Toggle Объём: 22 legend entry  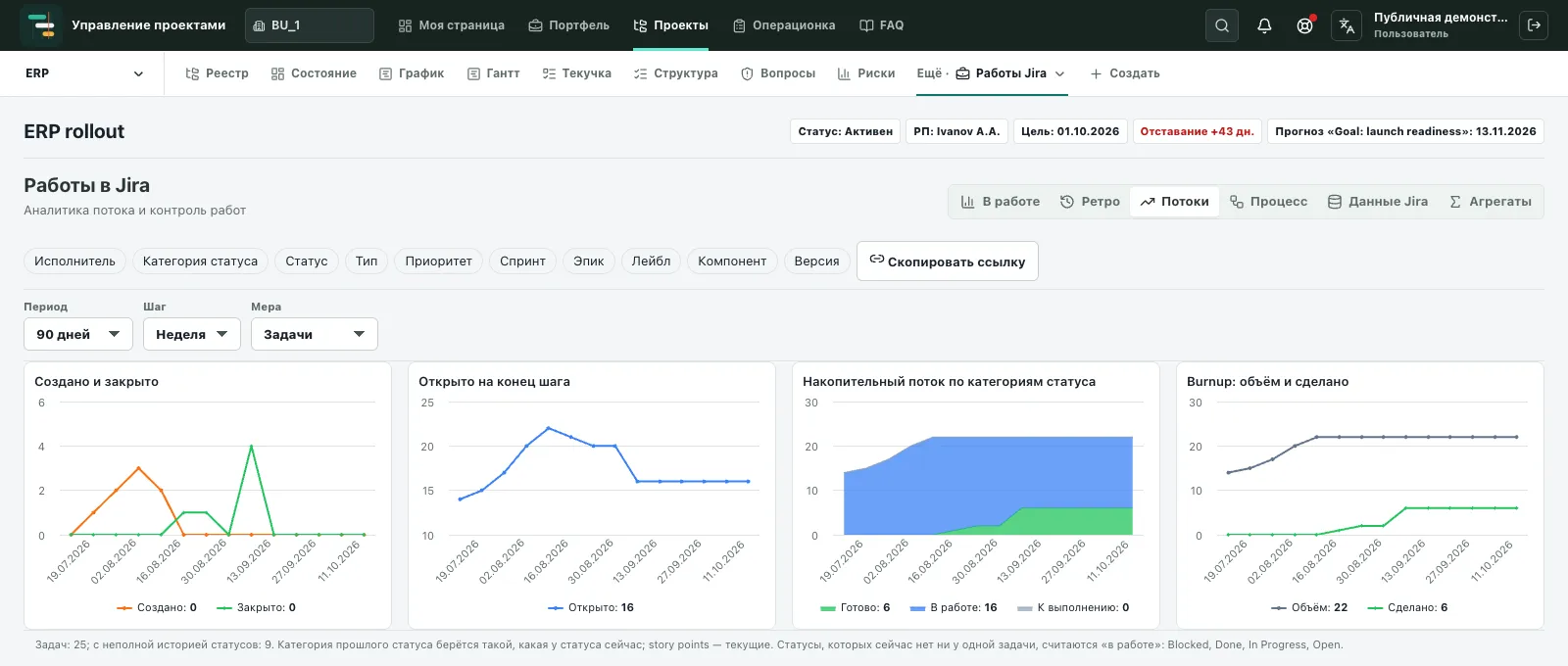click(x=1309, y=607)
